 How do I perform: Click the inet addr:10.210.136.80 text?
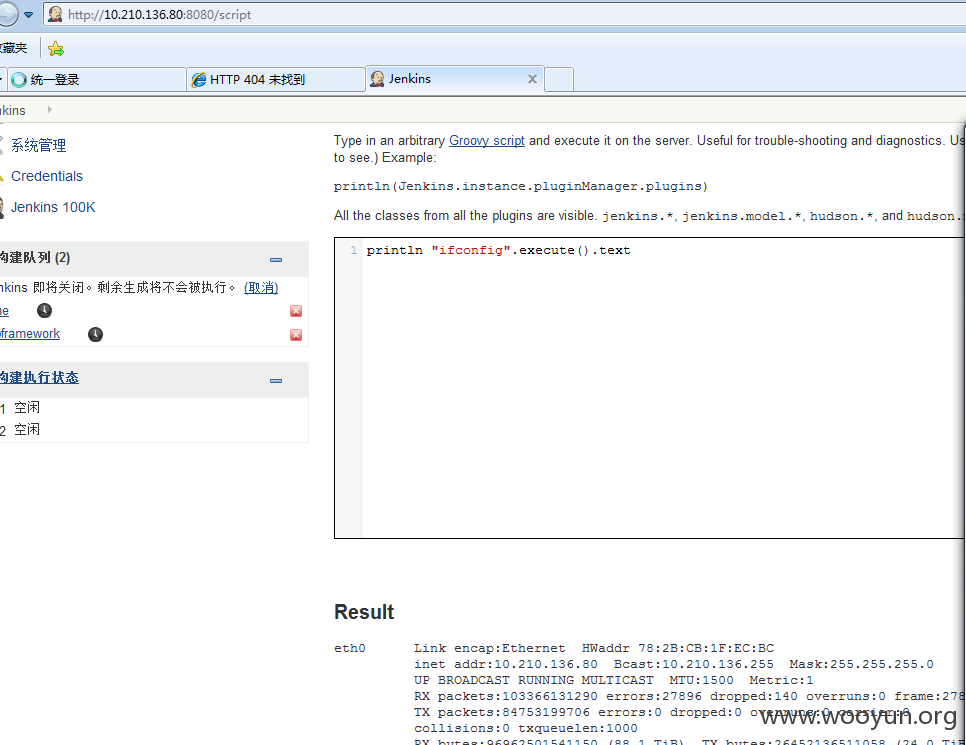(506, 664)
